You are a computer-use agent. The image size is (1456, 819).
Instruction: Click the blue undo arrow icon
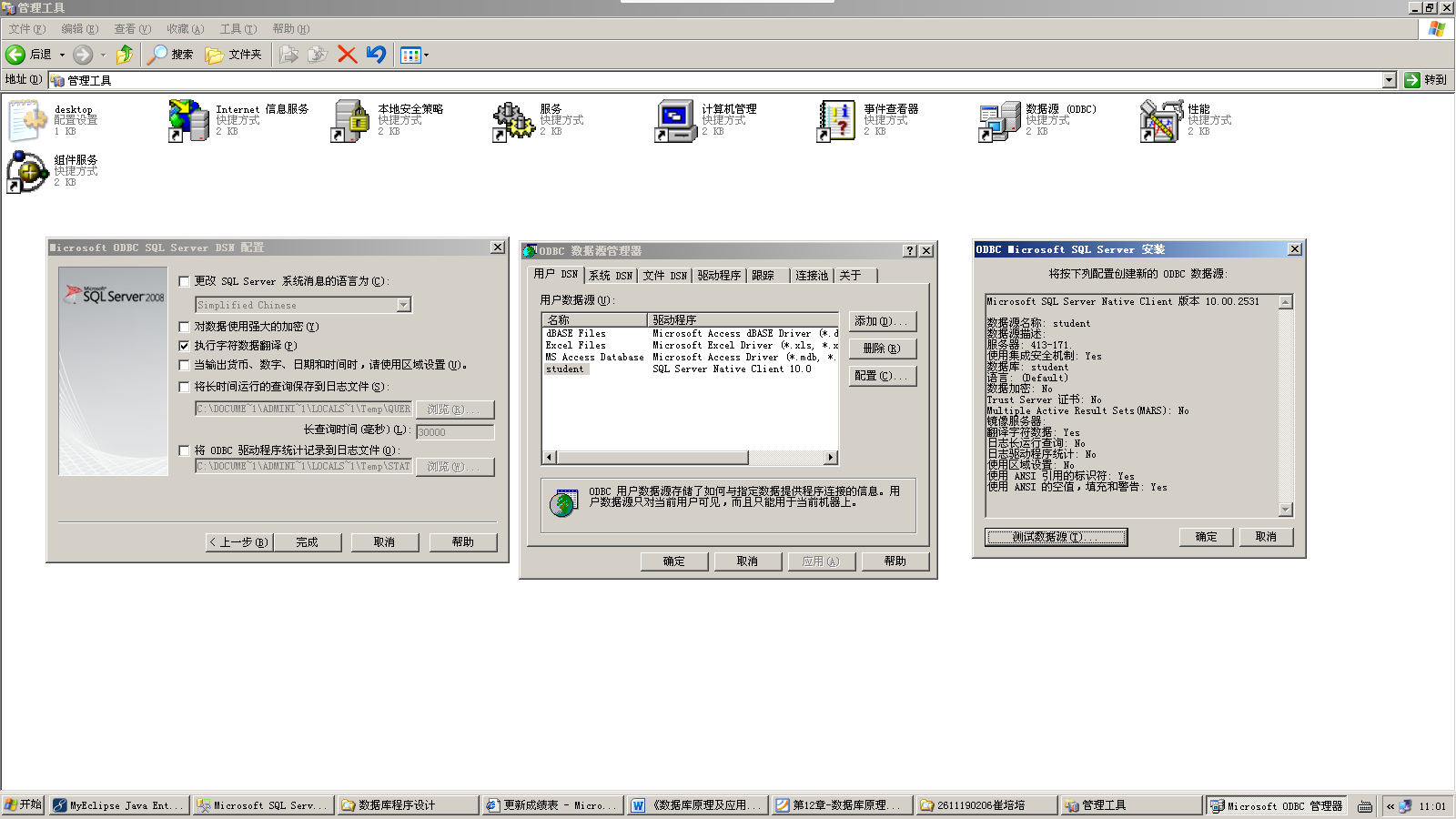376,55
